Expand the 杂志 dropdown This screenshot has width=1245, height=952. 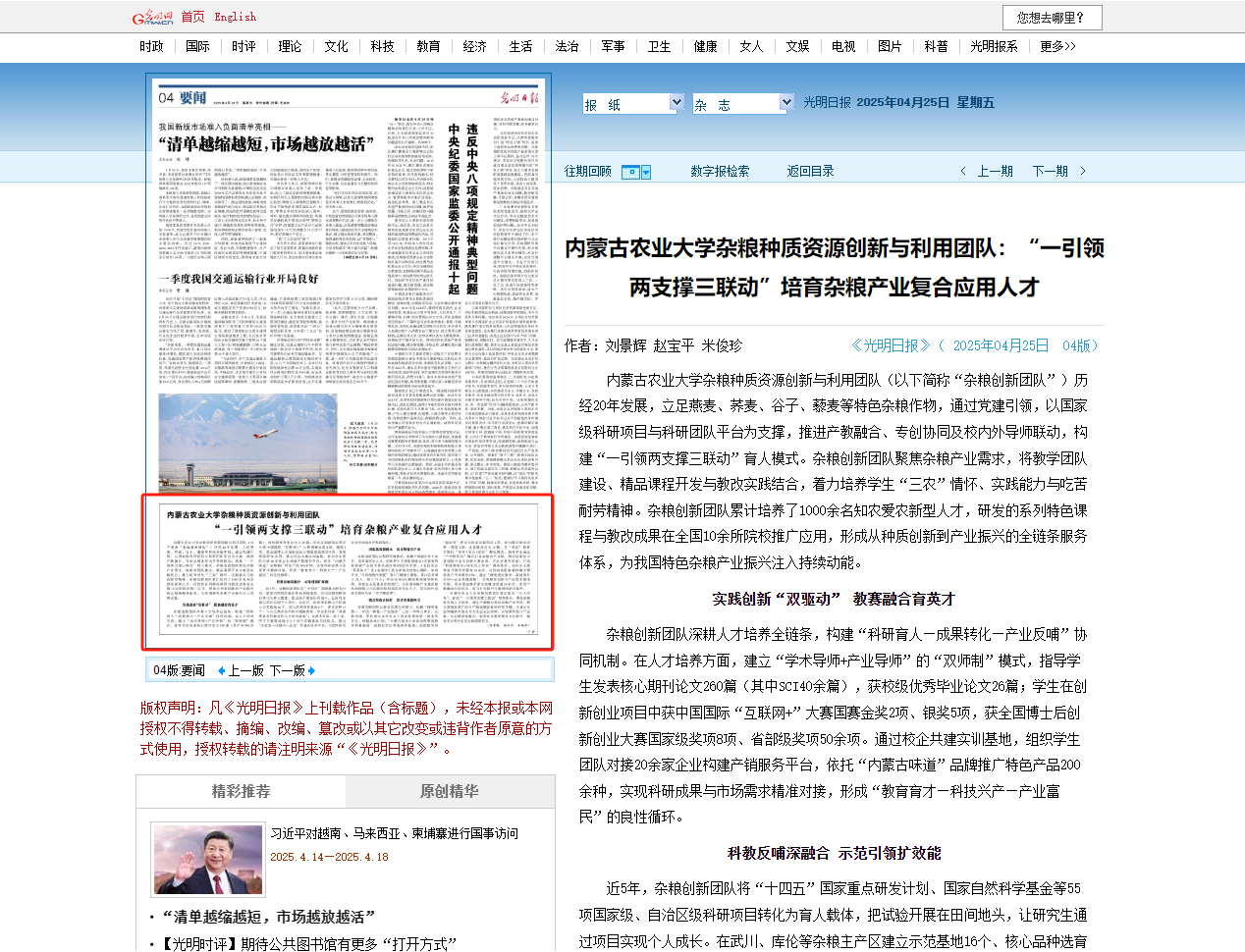pyautogui.click(x=785, y=103)
